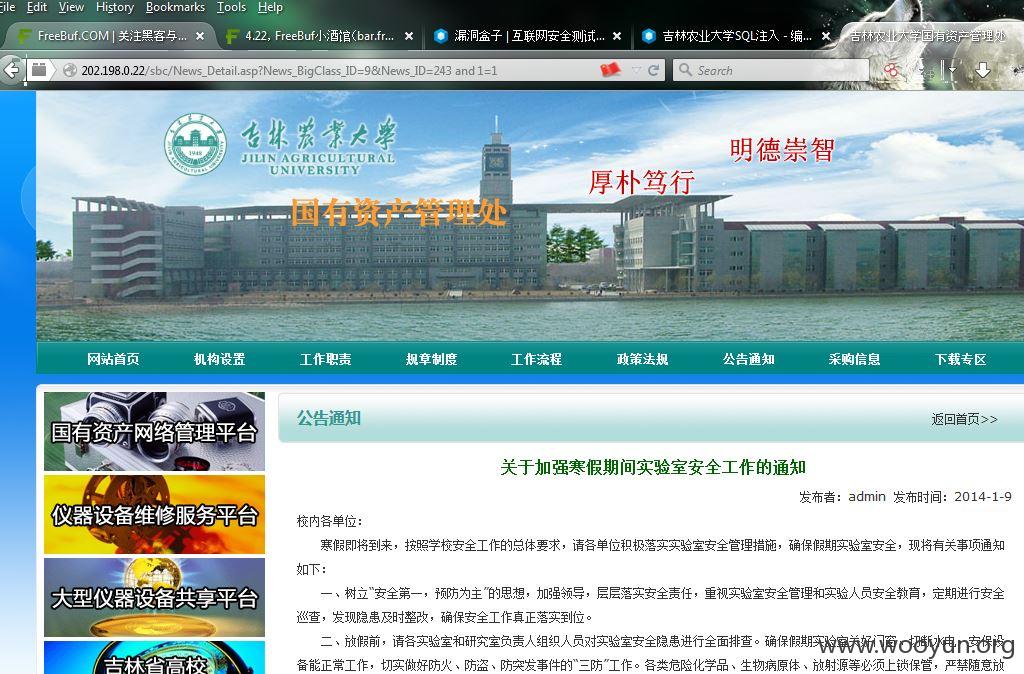Click the folder icon beside the back arrow
The width and height of the screenshot is (1024, 674).
39,69
